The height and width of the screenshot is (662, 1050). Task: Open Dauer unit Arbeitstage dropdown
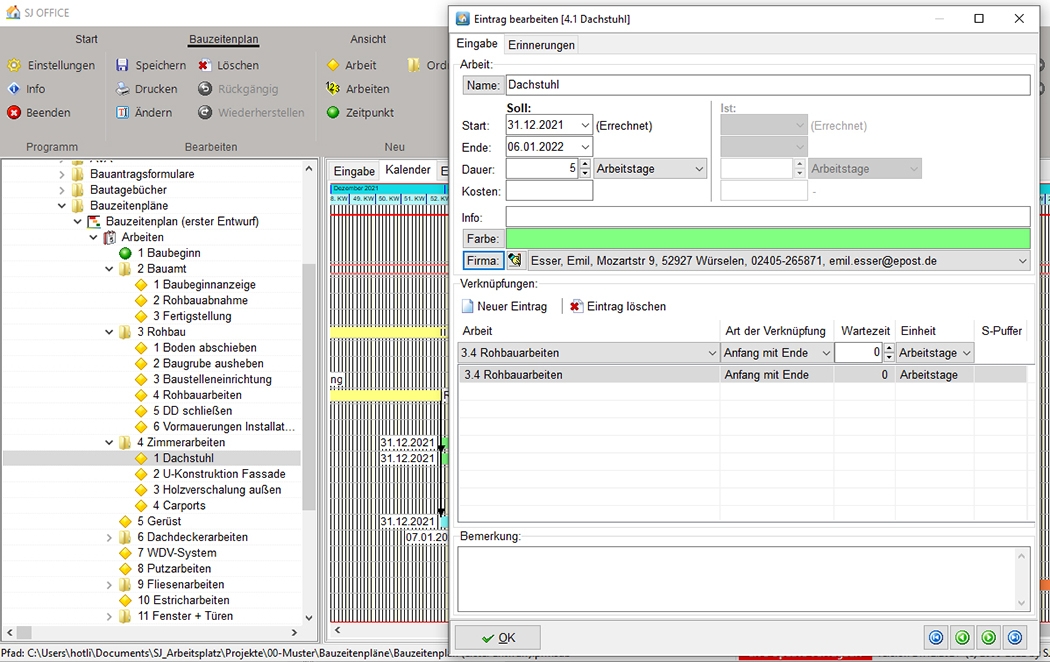tap(698, 169)
